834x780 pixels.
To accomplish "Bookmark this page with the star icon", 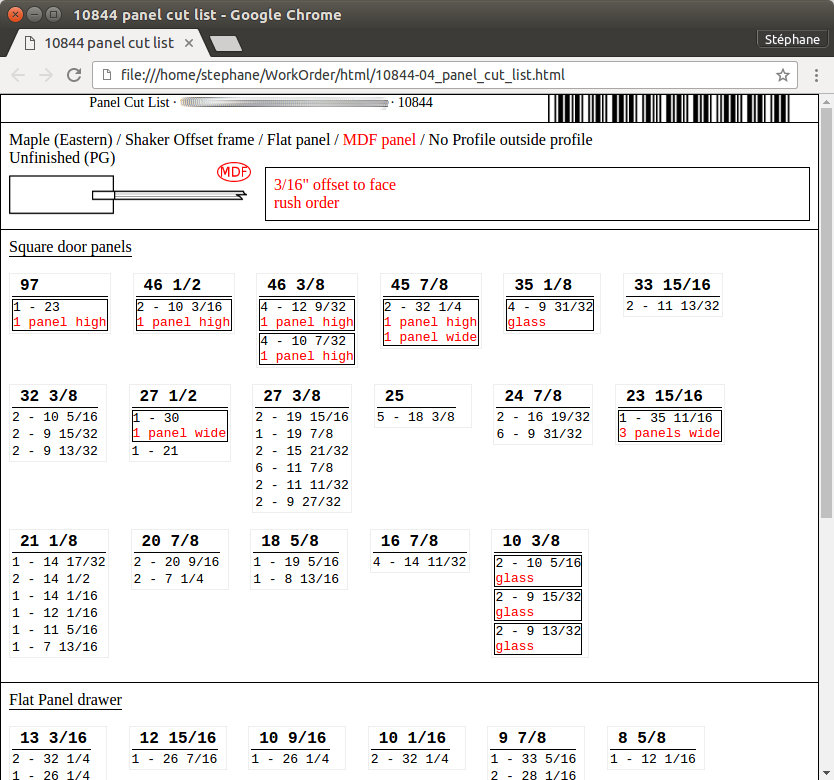I will [x=783, y=75].
